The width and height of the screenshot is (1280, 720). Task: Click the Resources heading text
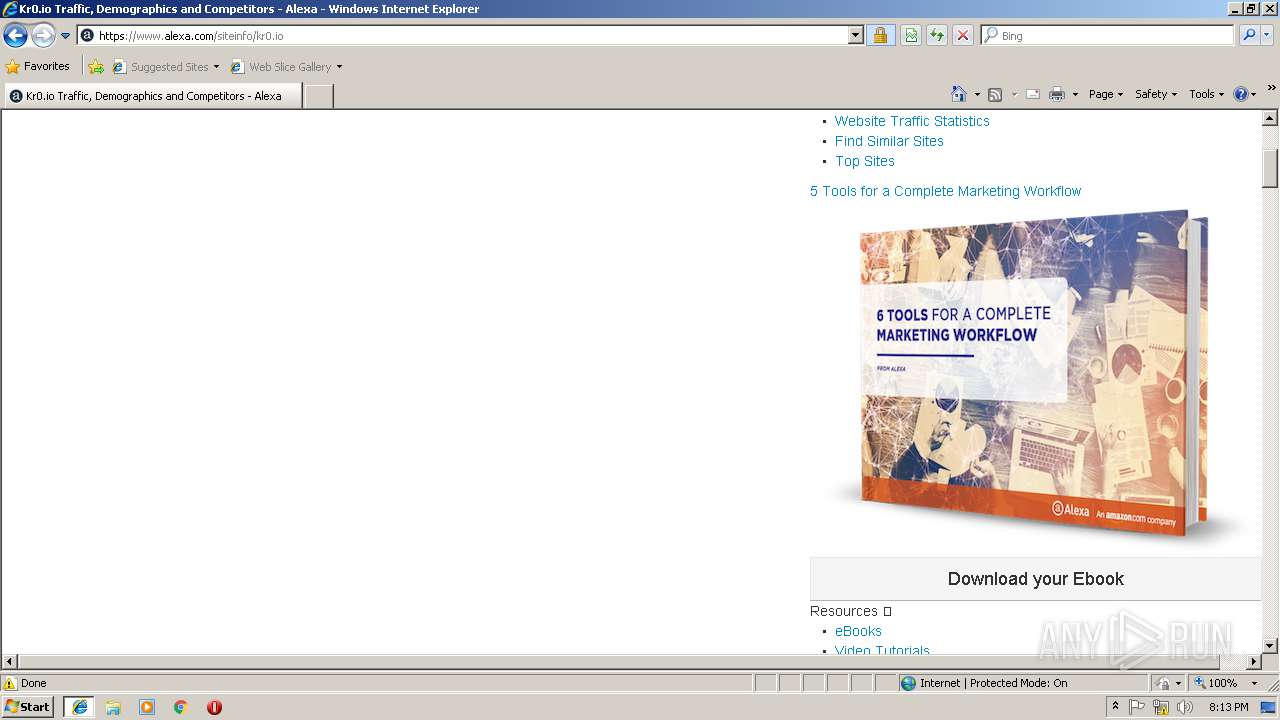pos(844,611)
